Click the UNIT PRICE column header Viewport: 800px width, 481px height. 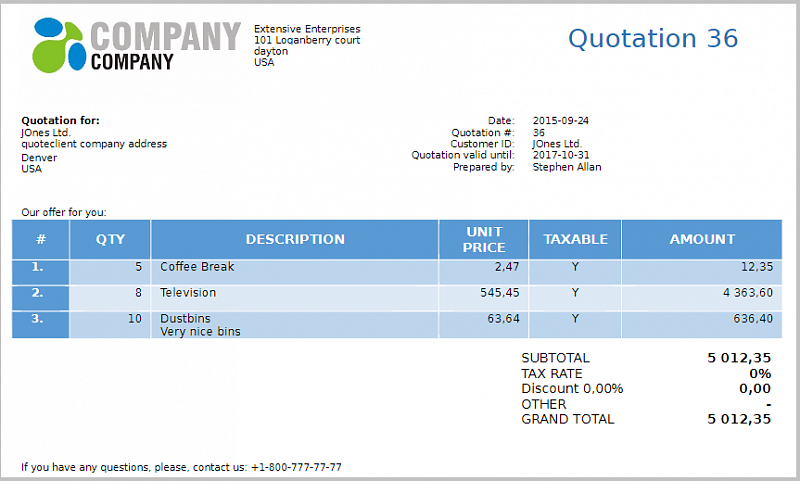tap(484, 240)
